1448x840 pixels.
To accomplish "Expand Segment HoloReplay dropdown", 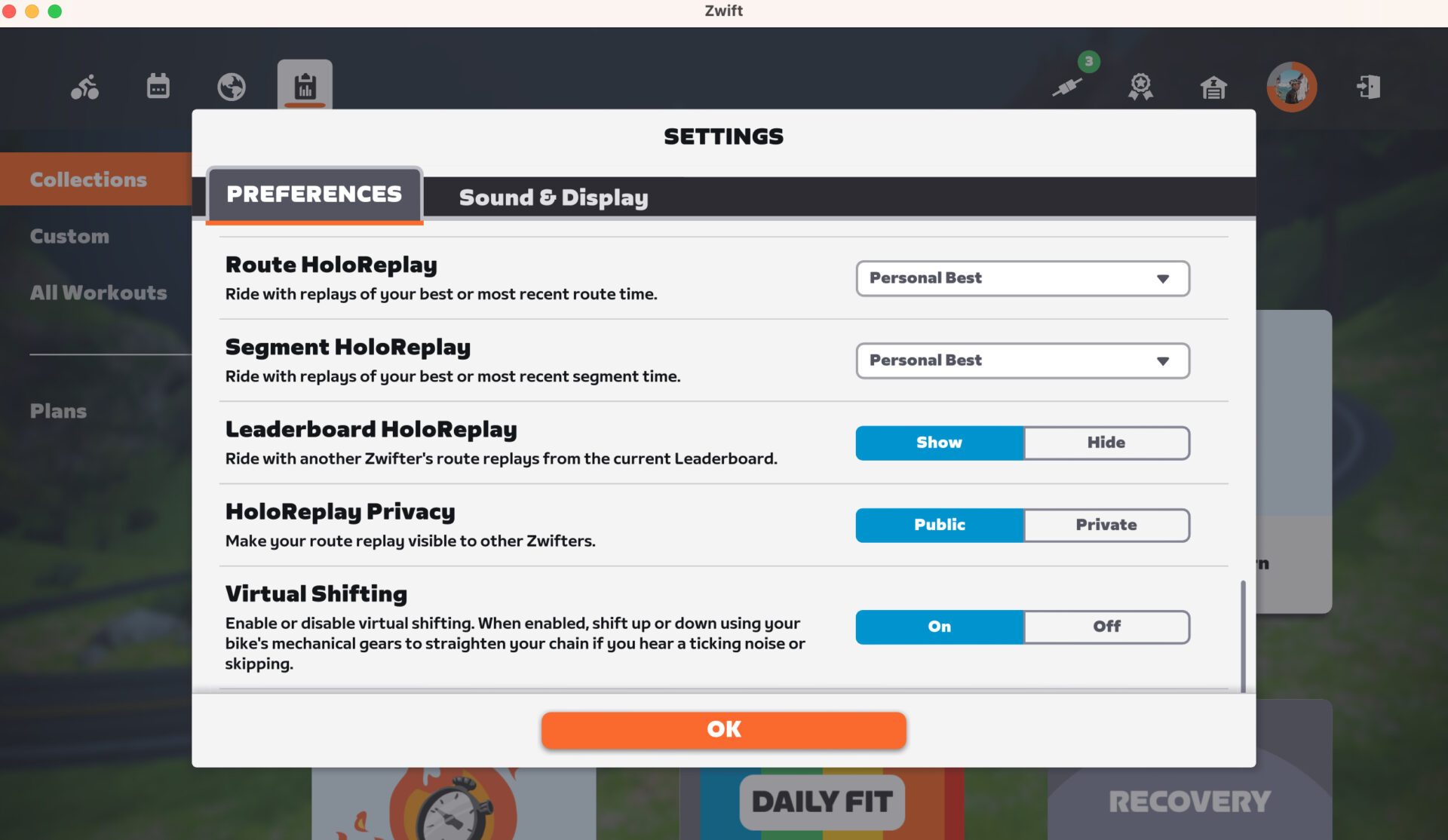I will pyautogui.click(x=1022, y=360).
